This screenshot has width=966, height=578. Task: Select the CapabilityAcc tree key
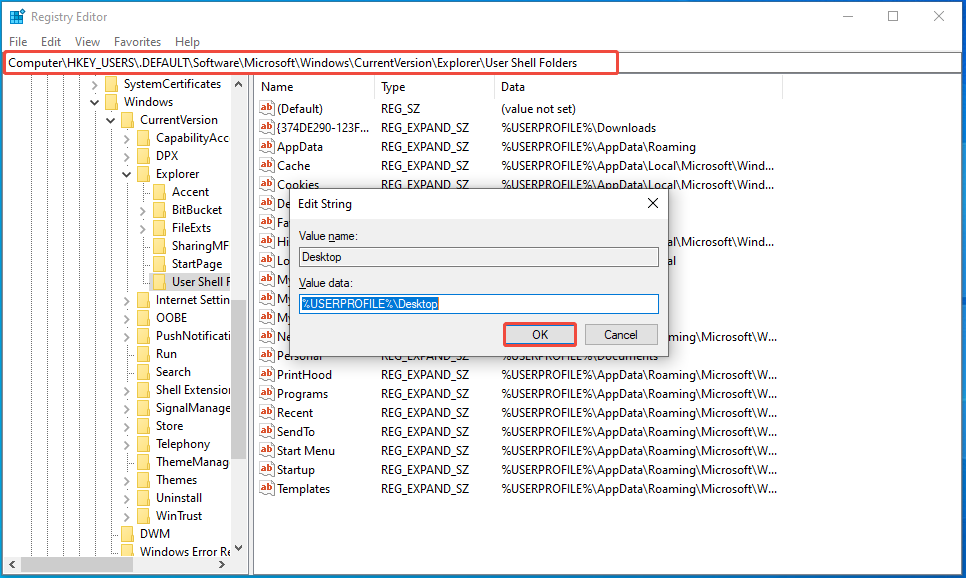(x=192, y=138)
